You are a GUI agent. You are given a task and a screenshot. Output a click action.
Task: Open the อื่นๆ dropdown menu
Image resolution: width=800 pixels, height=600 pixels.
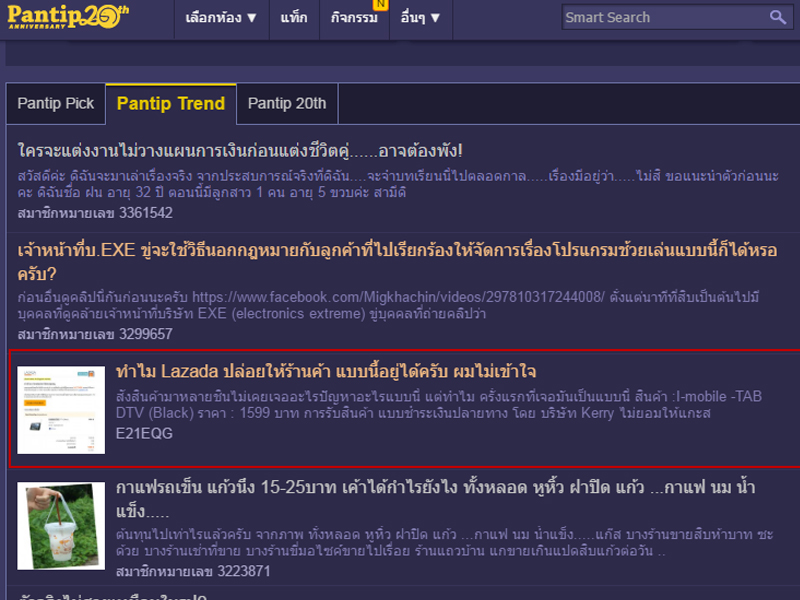point(420,18)
